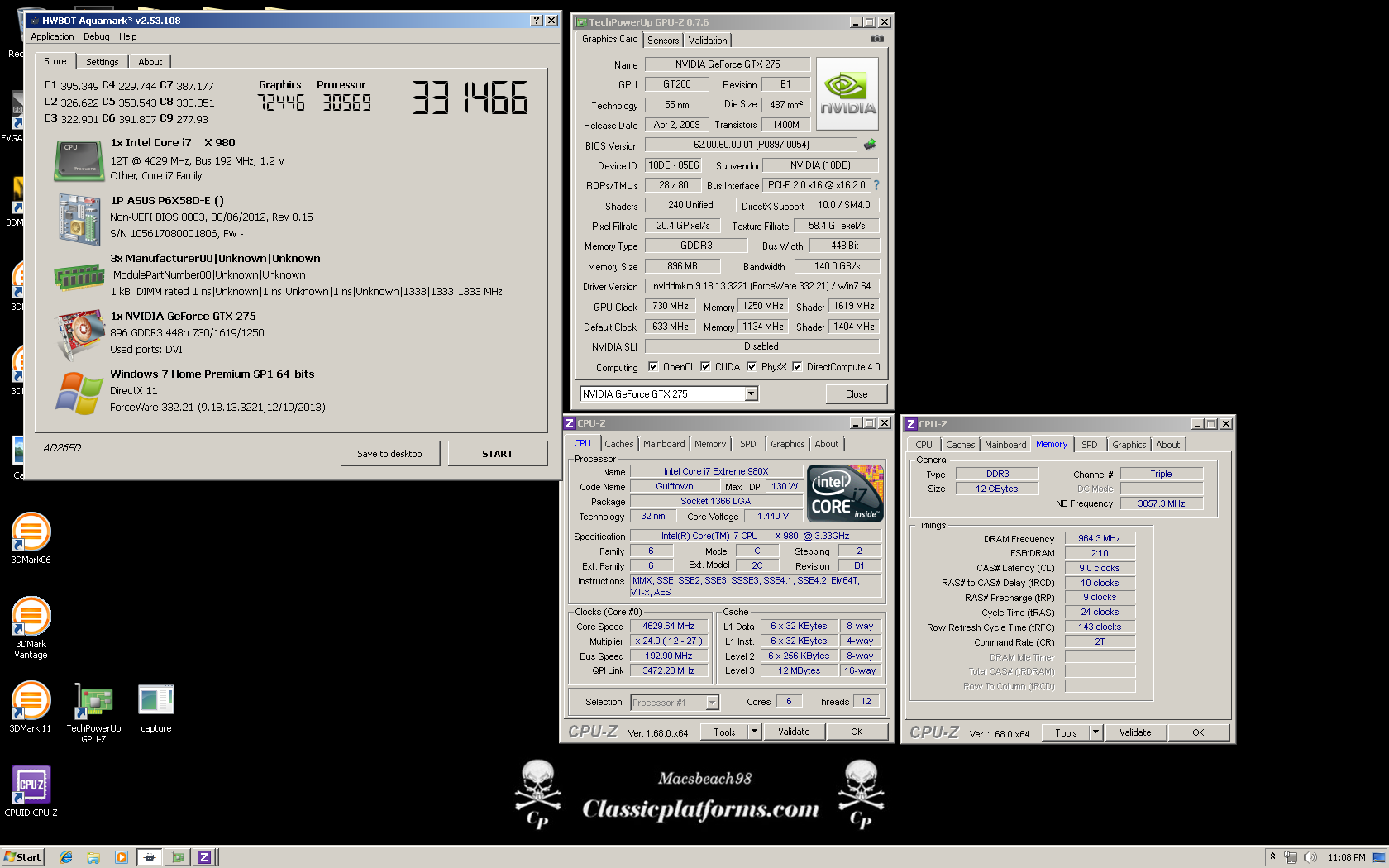Image resolution: width=1389 pixels, height=868 pixels.
Task: Click the processor icon in Aquamark score panel
Action: 79,160
